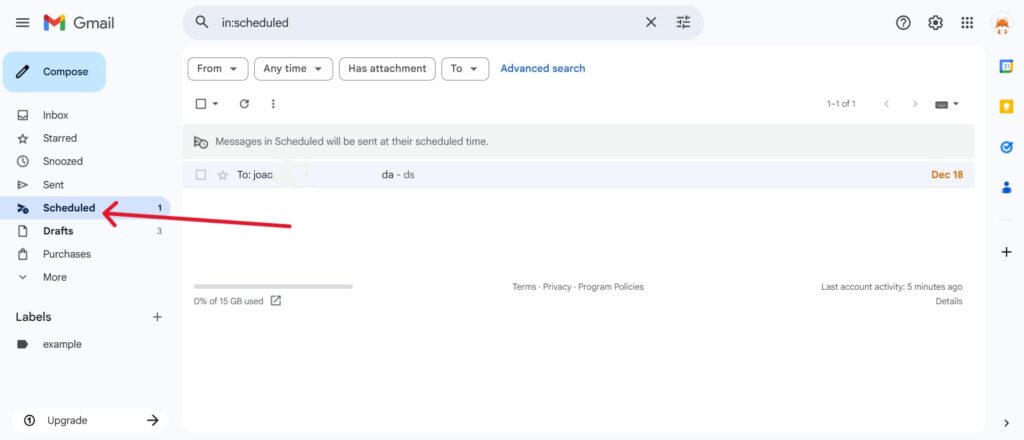Open the example label

coord(85,344)
